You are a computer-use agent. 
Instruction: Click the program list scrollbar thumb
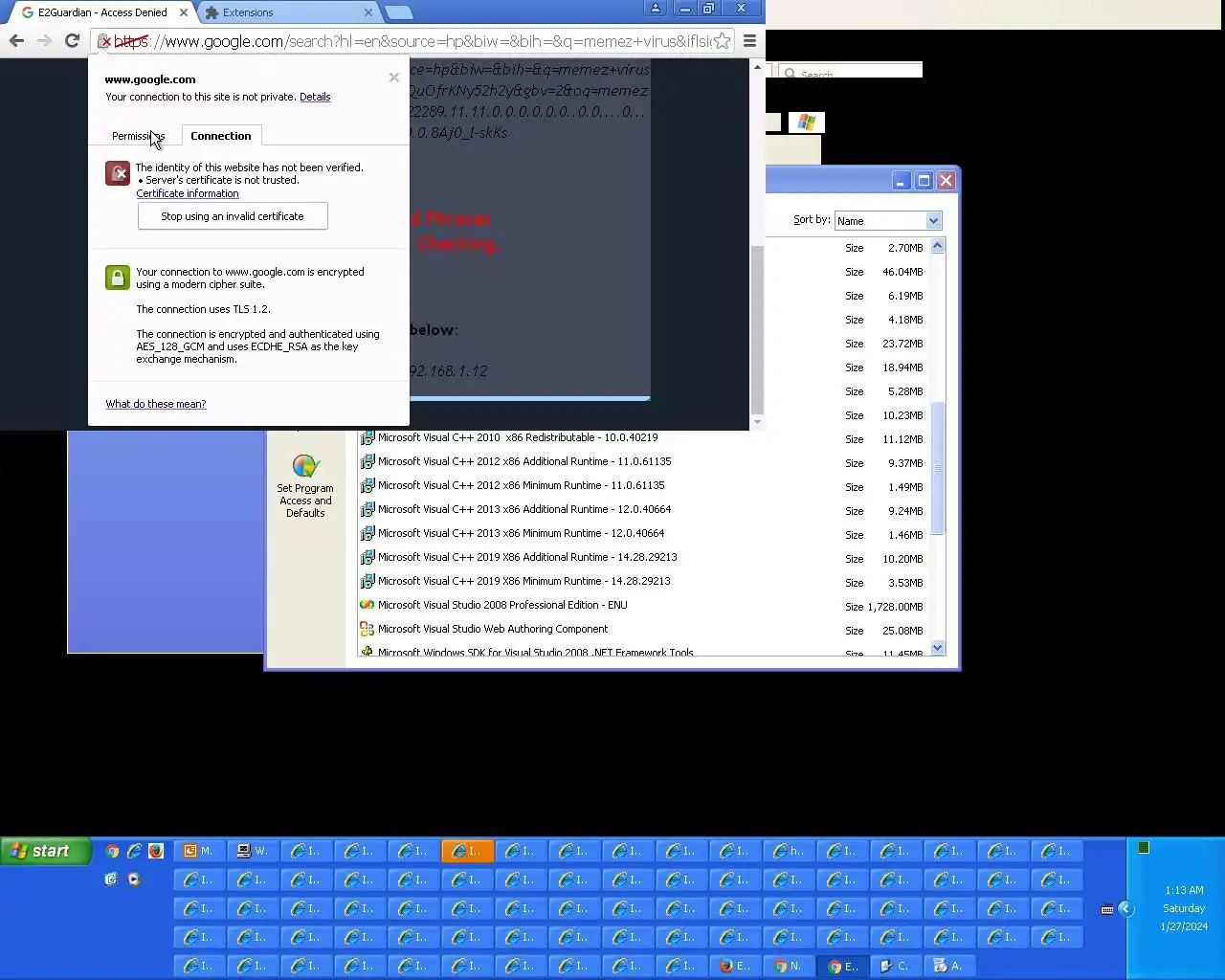click(x=938, y=468)
